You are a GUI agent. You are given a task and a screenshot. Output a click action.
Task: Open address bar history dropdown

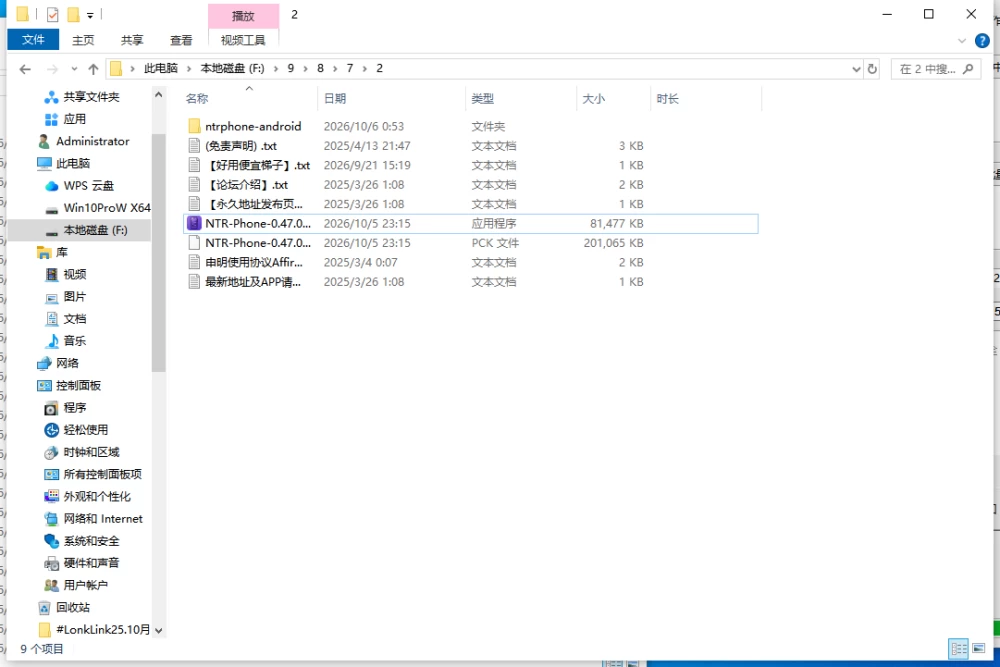(857, 69)
